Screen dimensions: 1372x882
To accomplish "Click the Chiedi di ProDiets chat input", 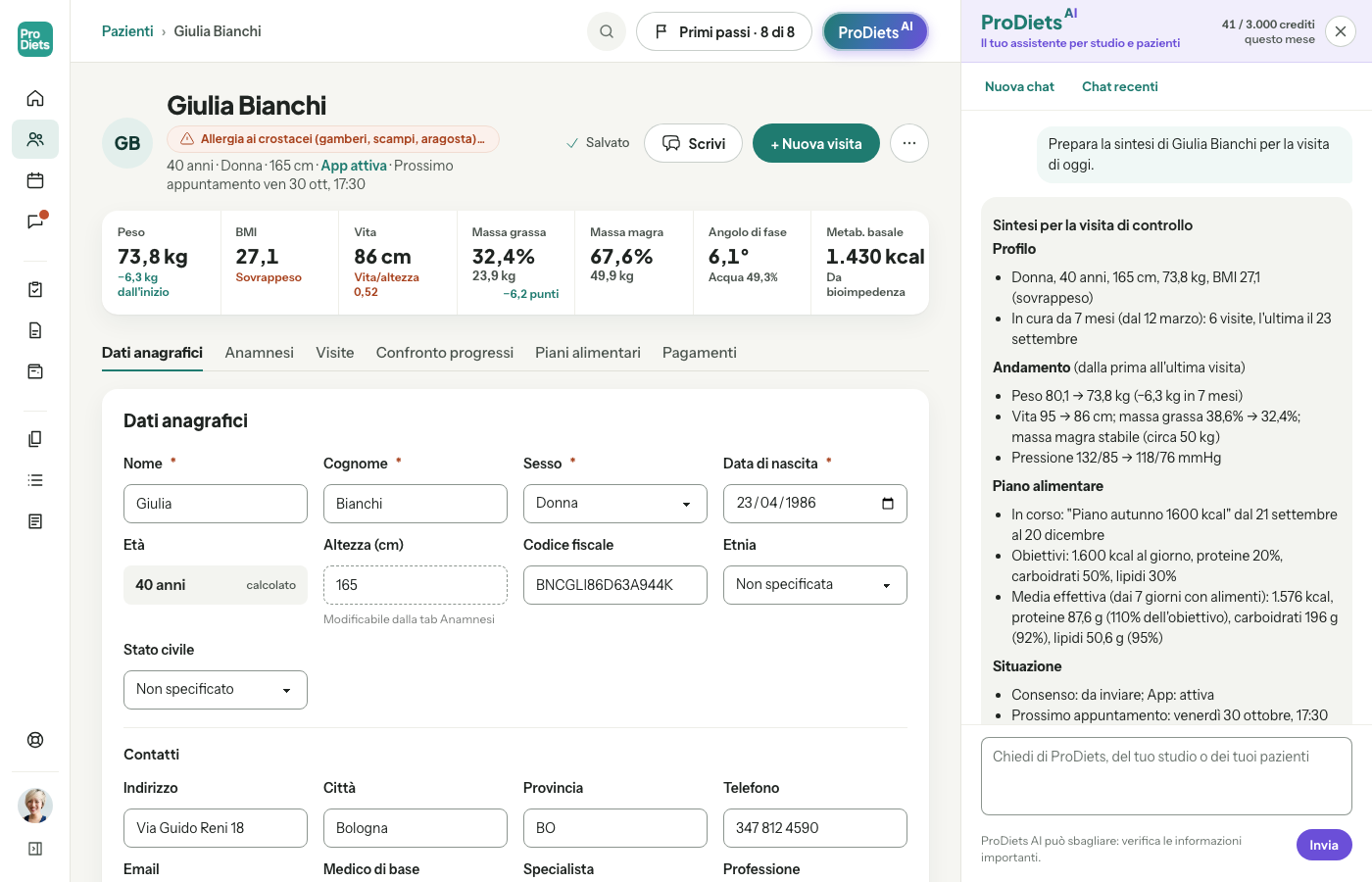I will [x=1166, y=776].
